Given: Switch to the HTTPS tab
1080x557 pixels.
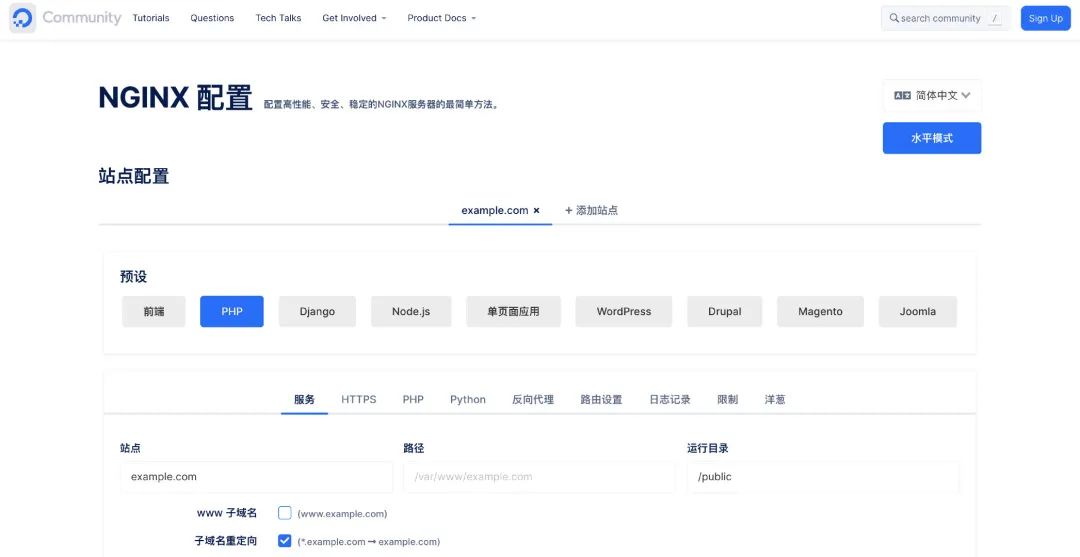Looking at the screenshot, I should (359, 399).
